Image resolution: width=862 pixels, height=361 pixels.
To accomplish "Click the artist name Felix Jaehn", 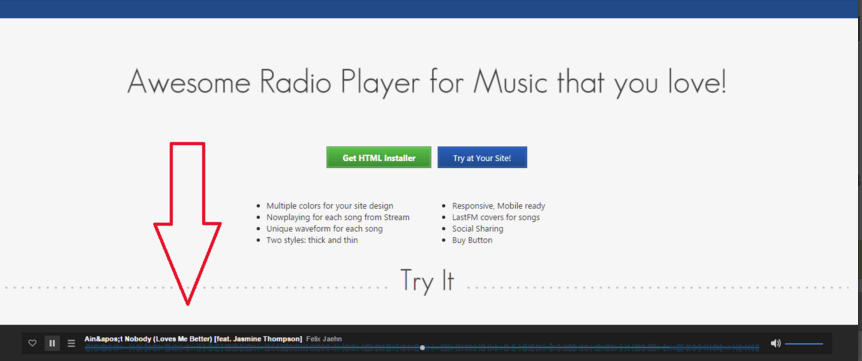I will click(x=324, y=339).
